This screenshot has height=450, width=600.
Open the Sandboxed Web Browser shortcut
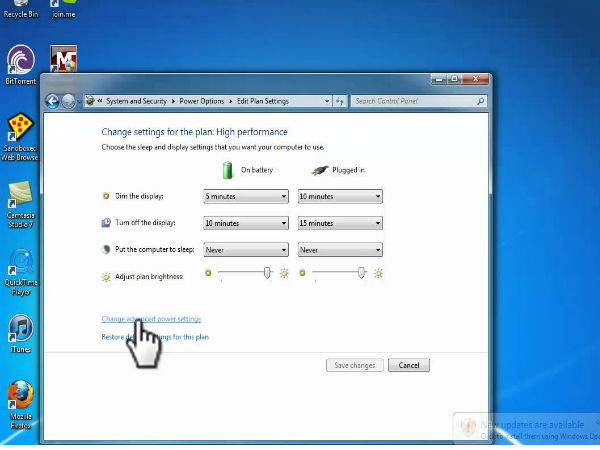point(20,130)
